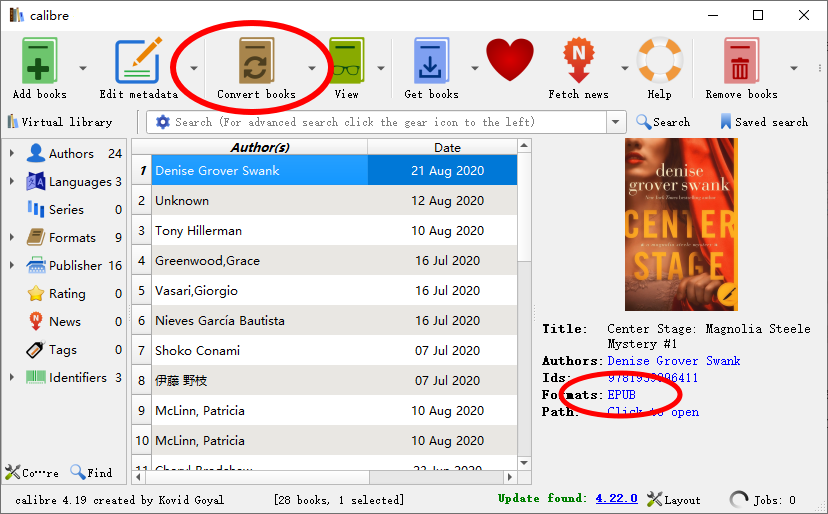Screen dimensions: 828x514
Task: Click the EPUB format link
Action: (x=622, y=395)
